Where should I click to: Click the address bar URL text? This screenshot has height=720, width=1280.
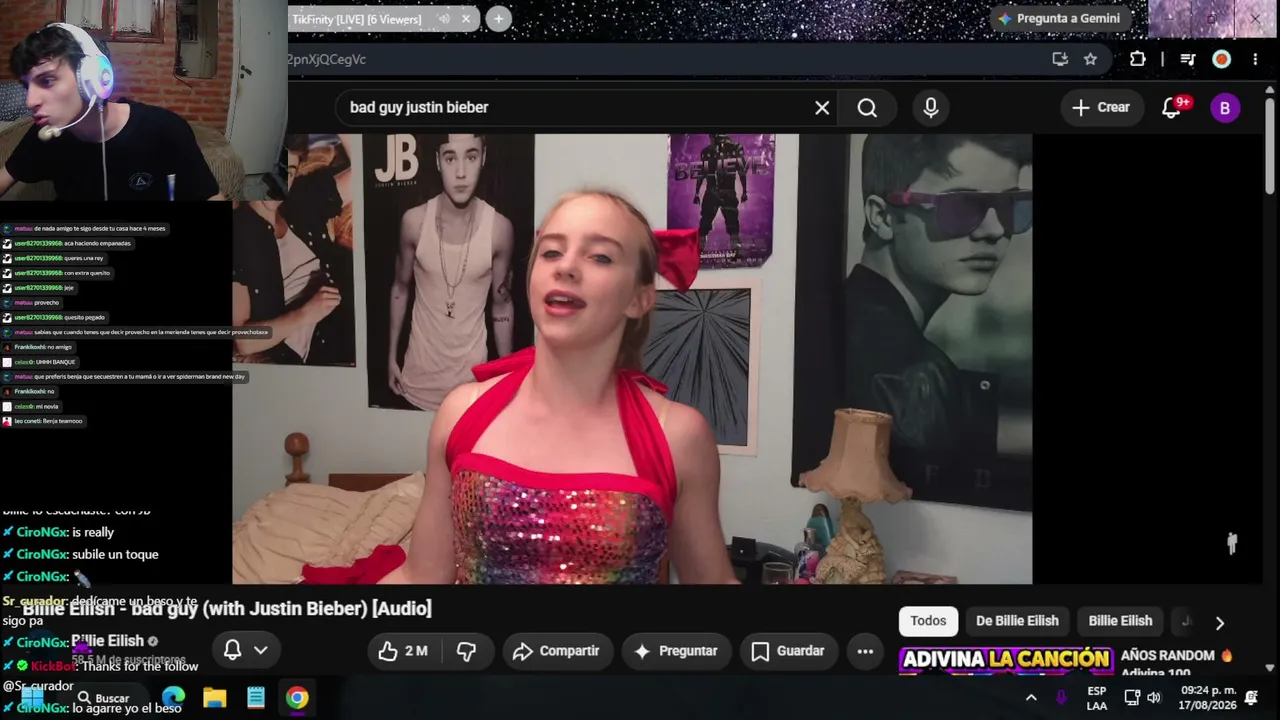point(327,59)
